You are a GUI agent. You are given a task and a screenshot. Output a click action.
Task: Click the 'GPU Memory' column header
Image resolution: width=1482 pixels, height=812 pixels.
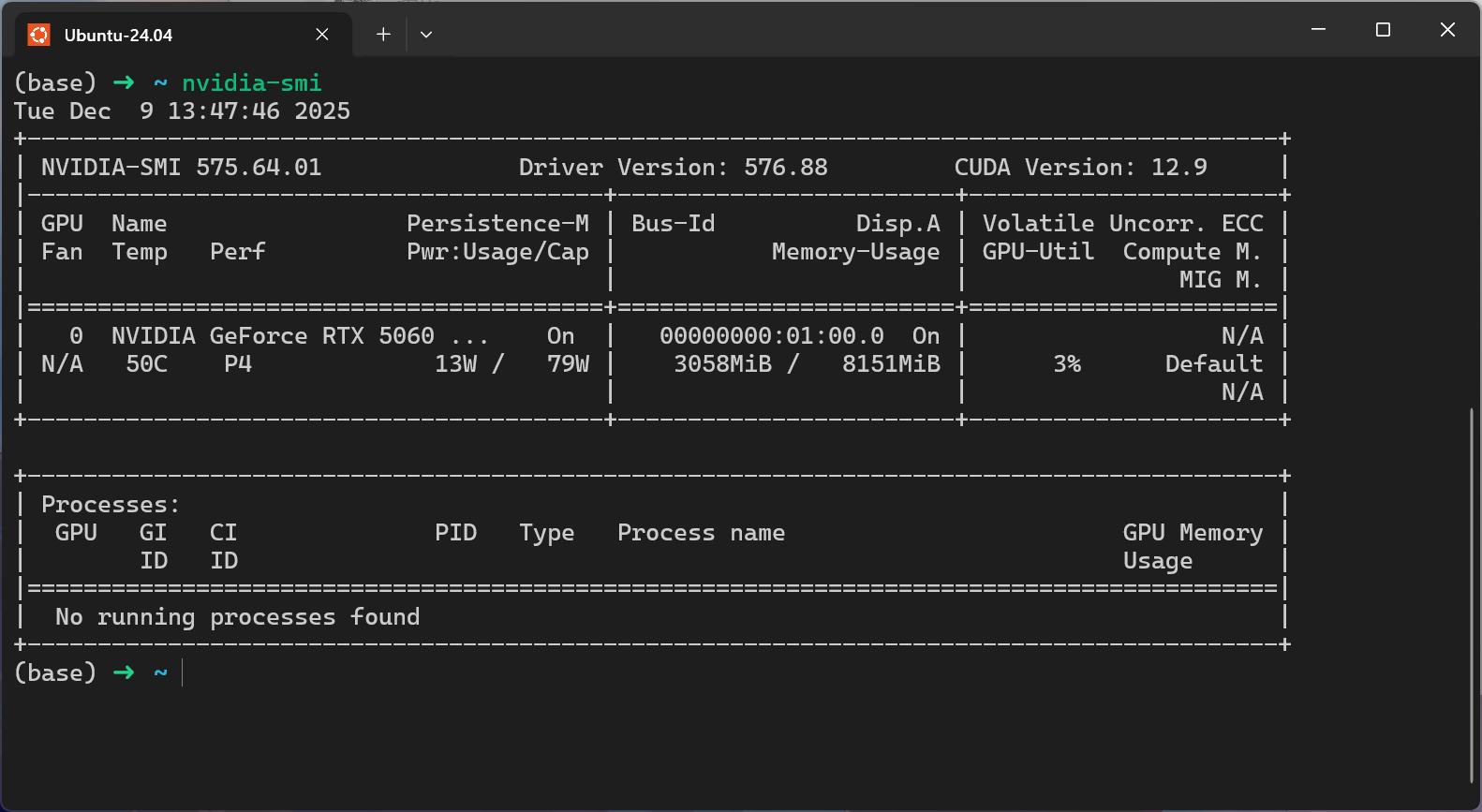click(1193, 533)
